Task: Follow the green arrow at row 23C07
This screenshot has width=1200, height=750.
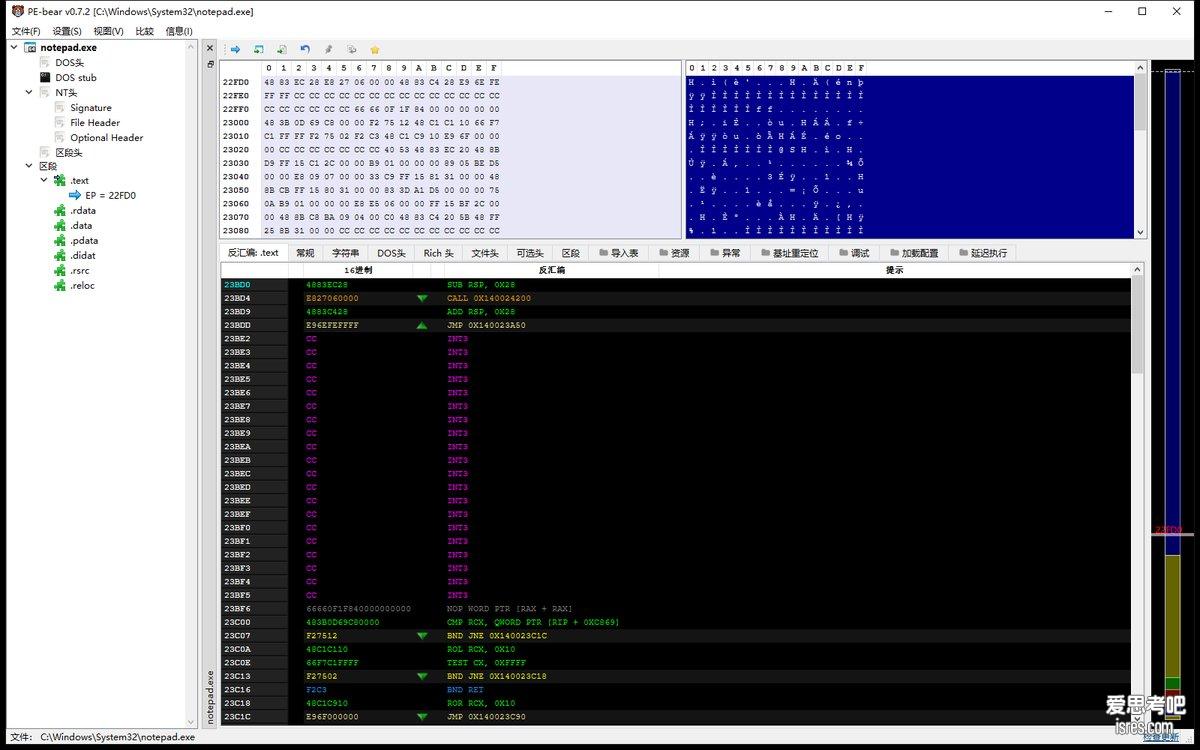Action: [x=422, y=635]
